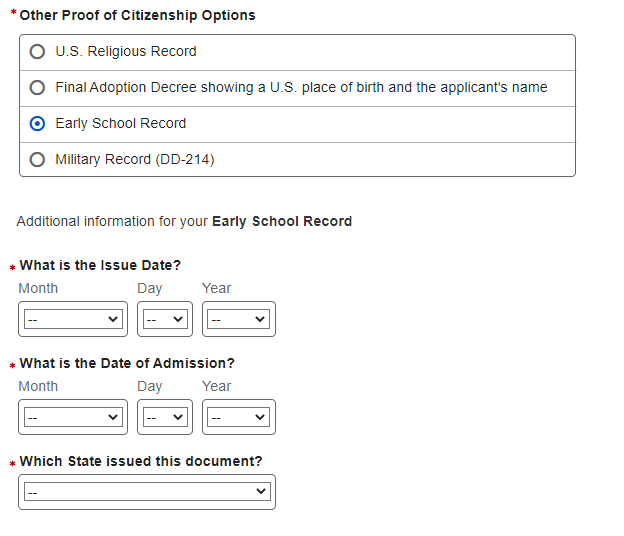Click the "Military Record (DD-214)" option text
The image size is (624, 536).
135,160
